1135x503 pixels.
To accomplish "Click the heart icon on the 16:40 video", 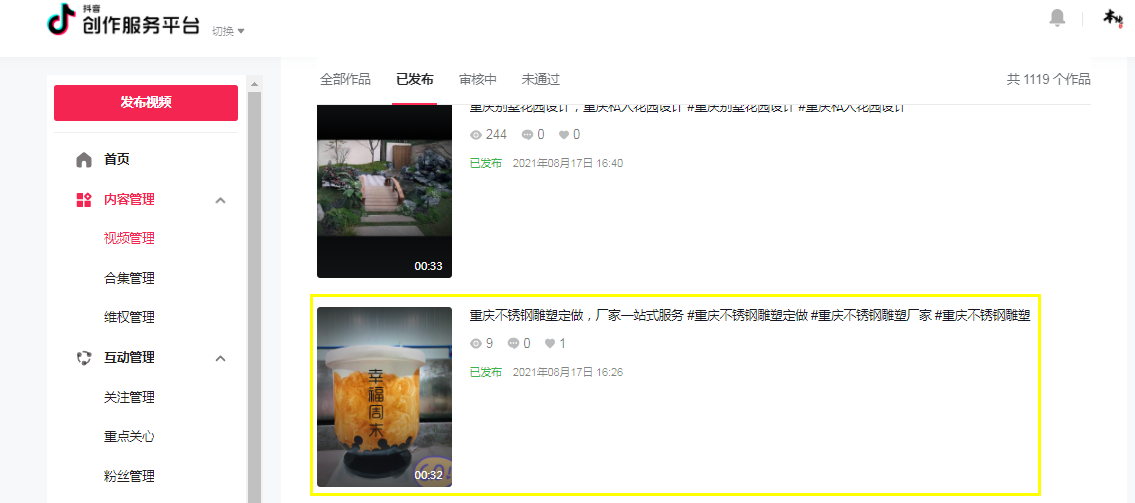I will coord(564,135).
